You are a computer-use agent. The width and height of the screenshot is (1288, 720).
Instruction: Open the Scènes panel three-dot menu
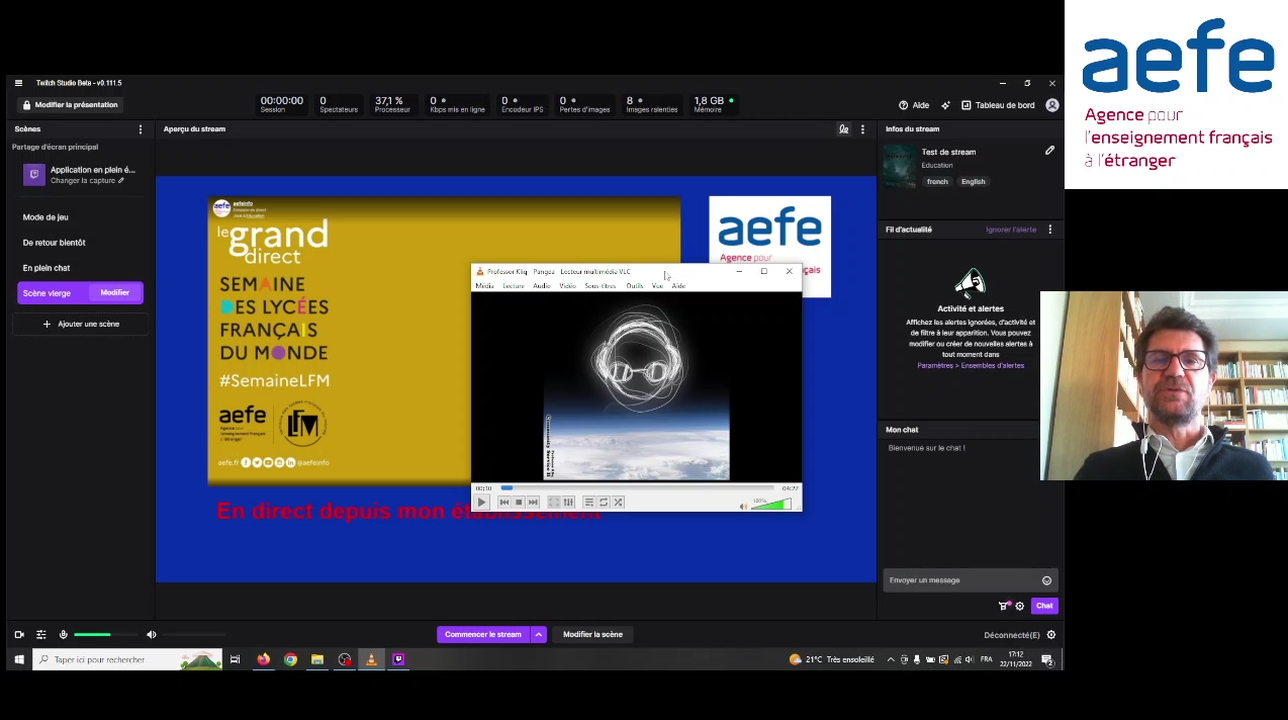pos(140,129)
